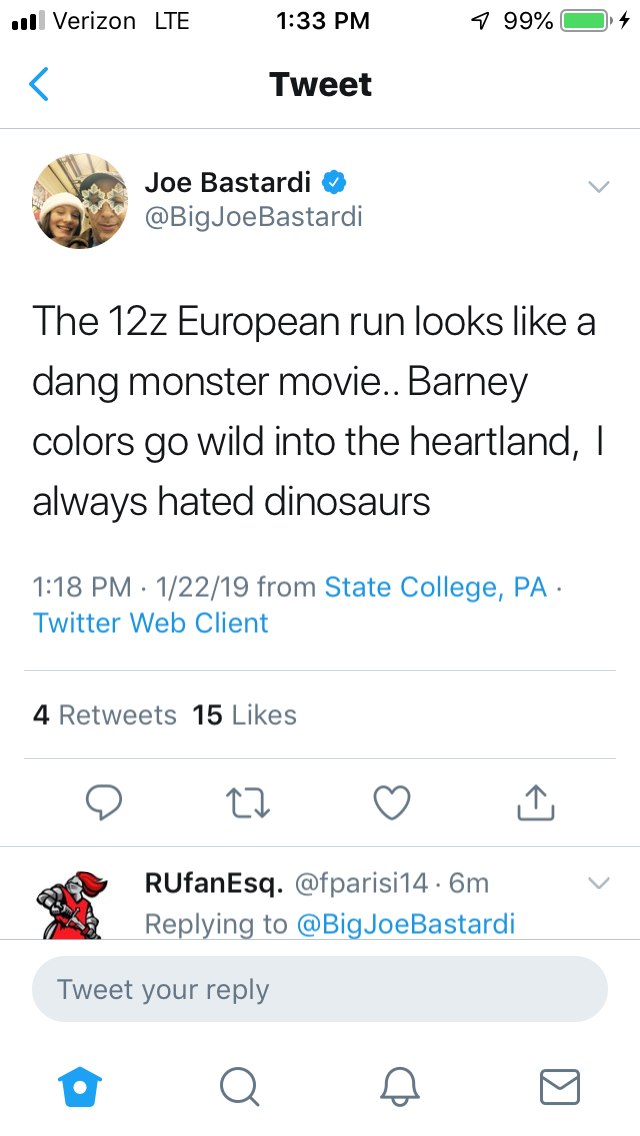View the 15 Likes list
This screenshot has height=1136, width=640.
(x=245, y=715)
